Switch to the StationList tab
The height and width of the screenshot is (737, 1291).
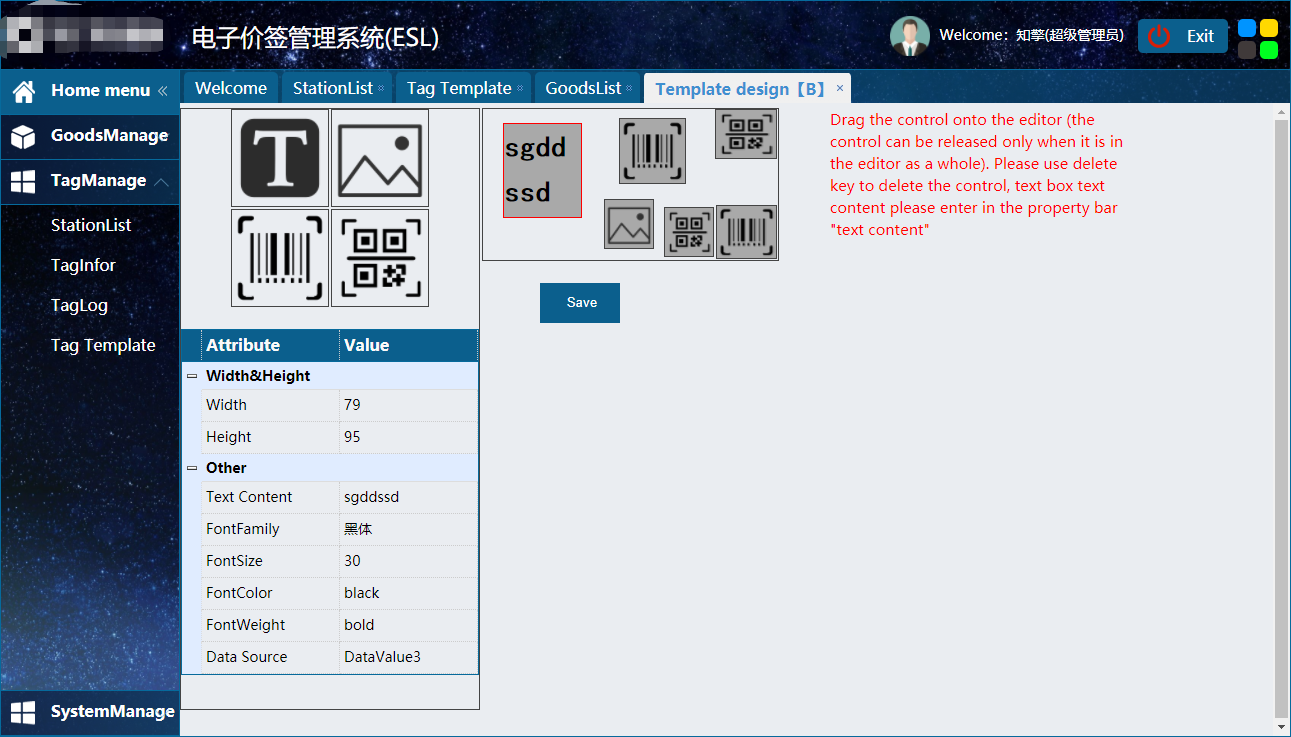(x=337, y=88)
